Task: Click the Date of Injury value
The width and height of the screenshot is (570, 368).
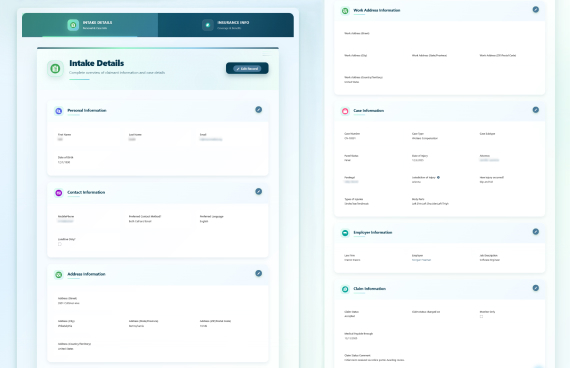Action: 418,160
